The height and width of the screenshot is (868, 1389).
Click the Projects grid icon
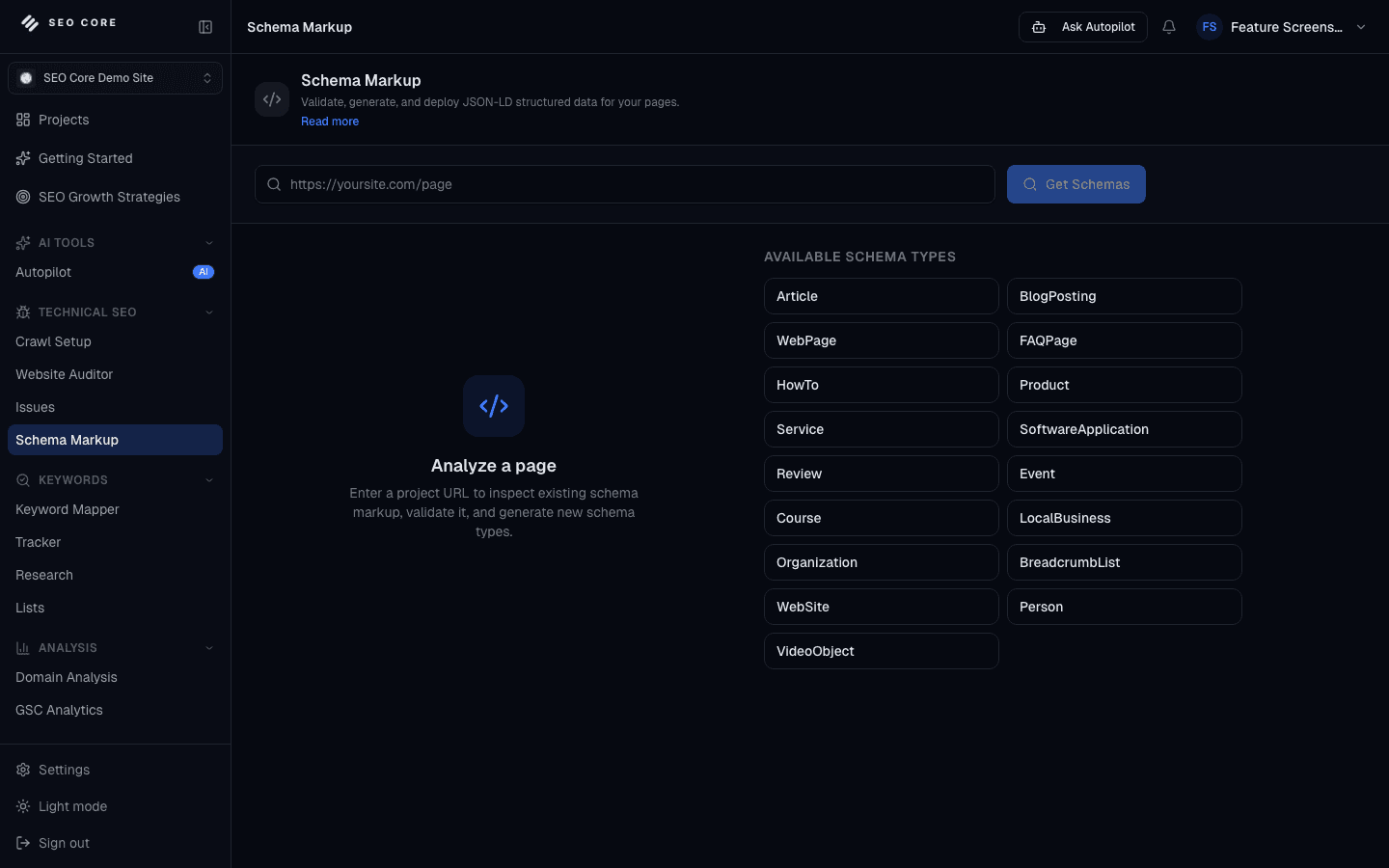(x=23, y=120)
